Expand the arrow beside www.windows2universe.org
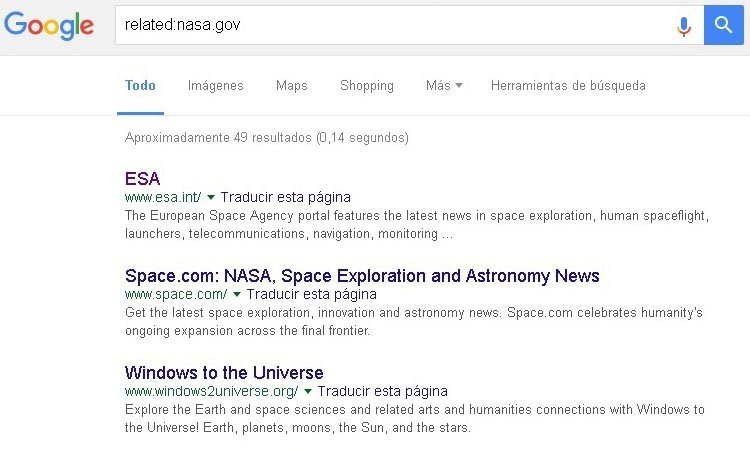 pyautogui.click(x=308, y=392)
